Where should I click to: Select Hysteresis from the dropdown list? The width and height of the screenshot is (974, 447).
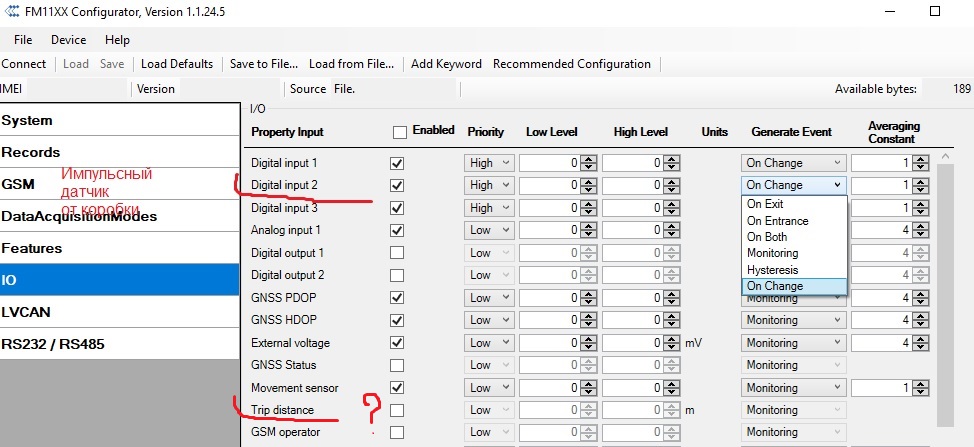tap(773, 270)
